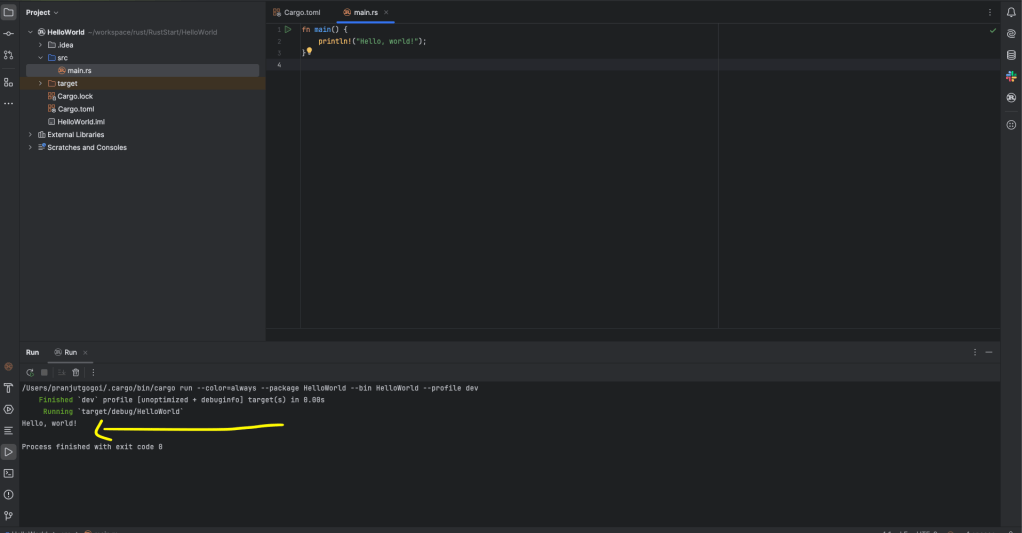Image resolution: width=1022 pixels, height=533 pixels.
Task: Open the Slack plugin sidebar icon
Action: point(1011,75)
